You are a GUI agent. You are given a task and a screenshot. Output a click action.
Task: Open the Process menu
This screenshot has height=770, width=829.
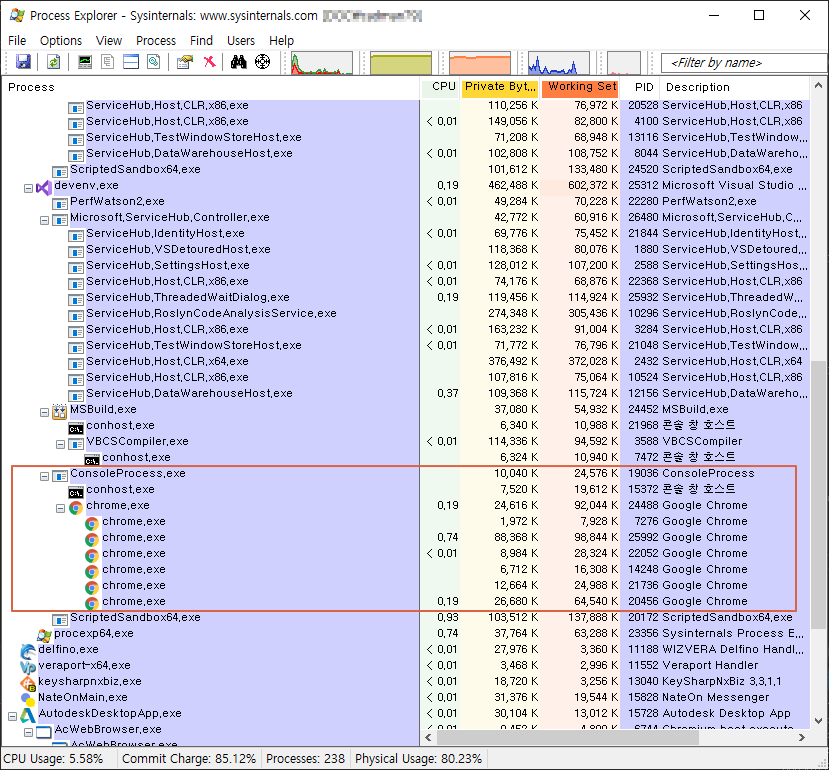click(156, 41)
